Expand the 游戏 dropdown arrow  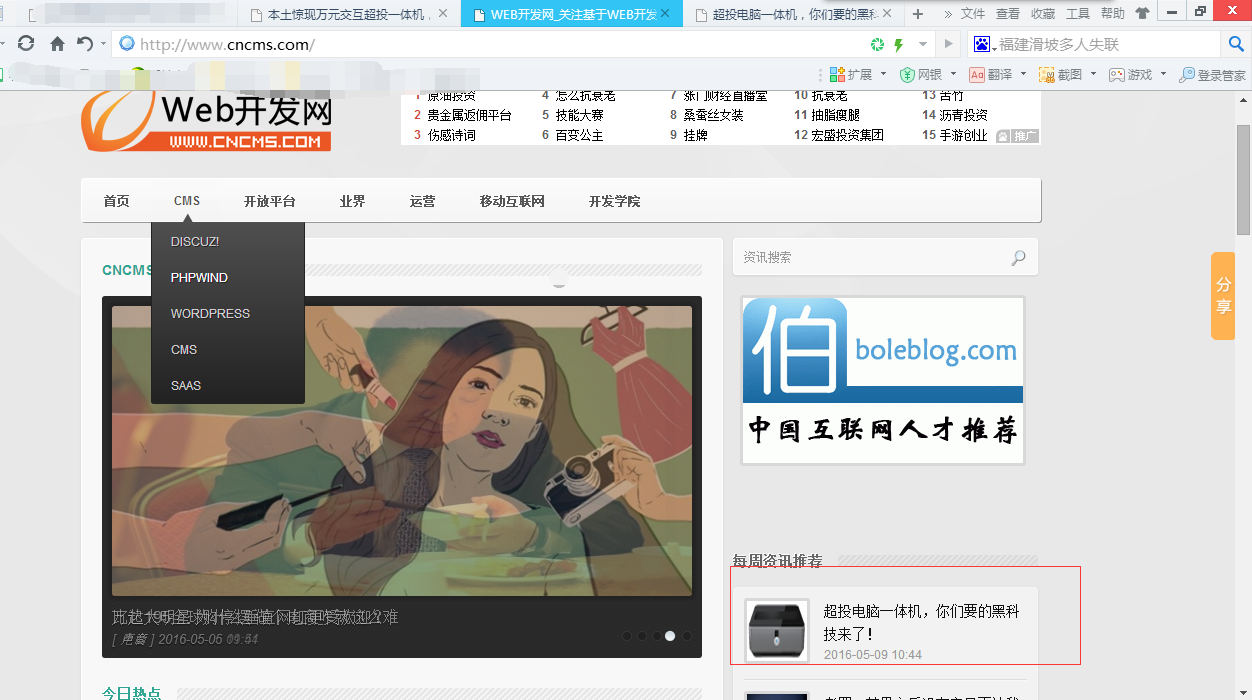tap(1164, 75)
